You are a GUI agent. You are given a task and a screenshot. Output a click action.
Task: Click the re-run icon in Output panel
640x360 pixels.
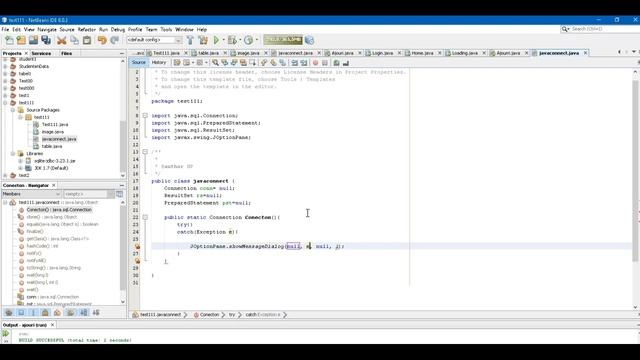[x=6, y=333]
